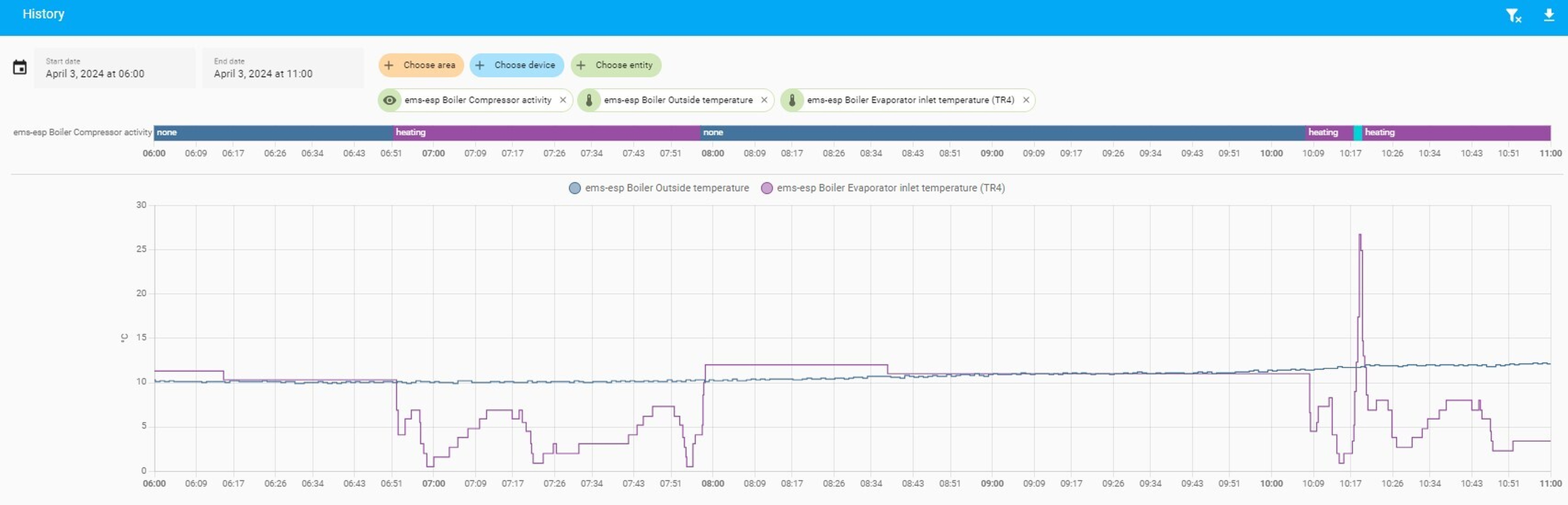Select first 'none' segment in compressor timeline
This screenshot has width=1568, height=505.
[273, 133]
